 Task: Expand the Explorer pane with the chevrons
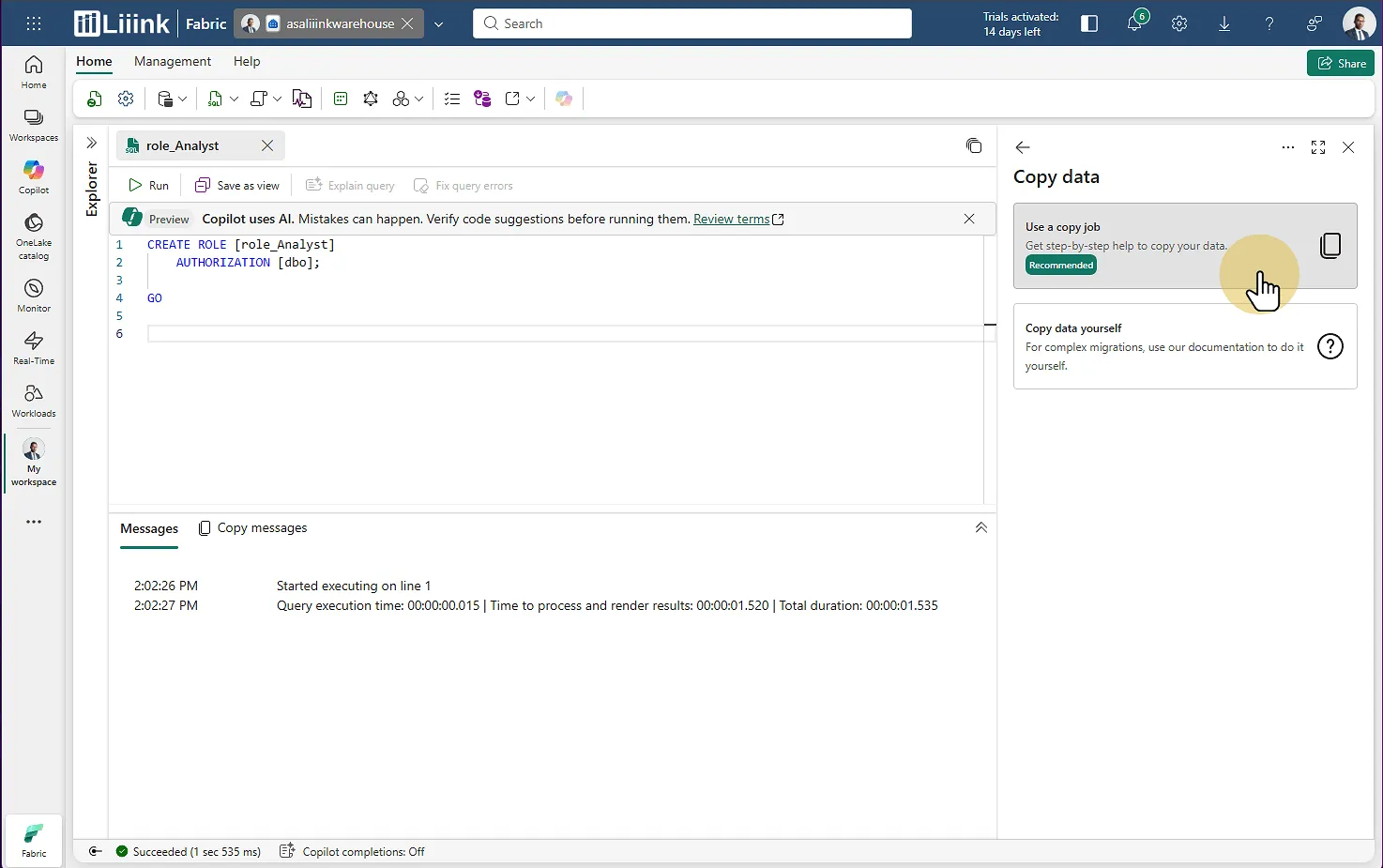click(x=92, y=143)
